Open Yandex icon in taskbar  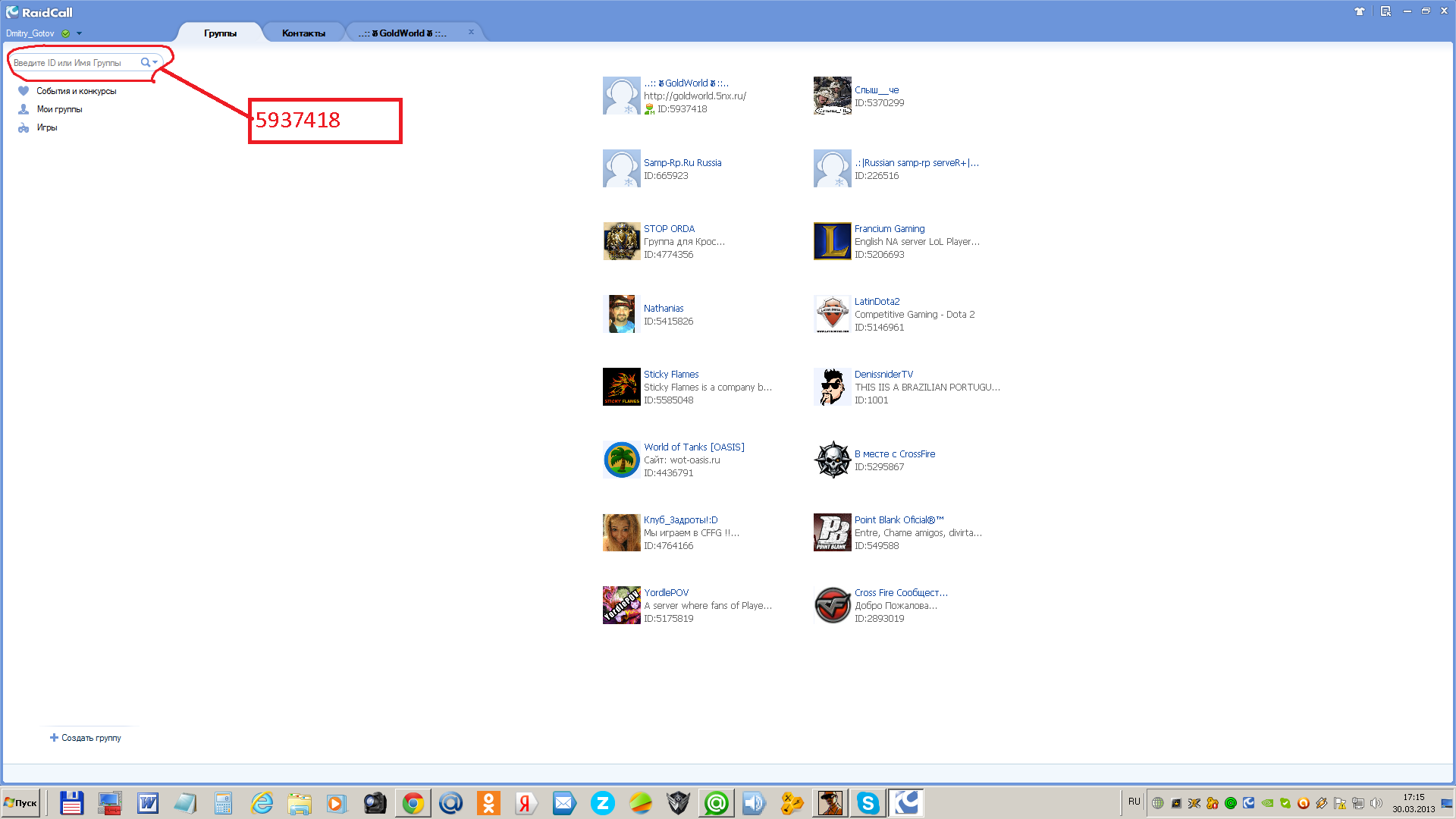(x=527, y=803)
